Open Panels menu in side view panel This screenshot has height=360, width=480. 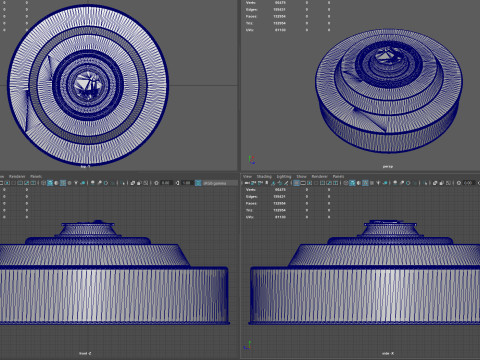[x=338, y=176]
